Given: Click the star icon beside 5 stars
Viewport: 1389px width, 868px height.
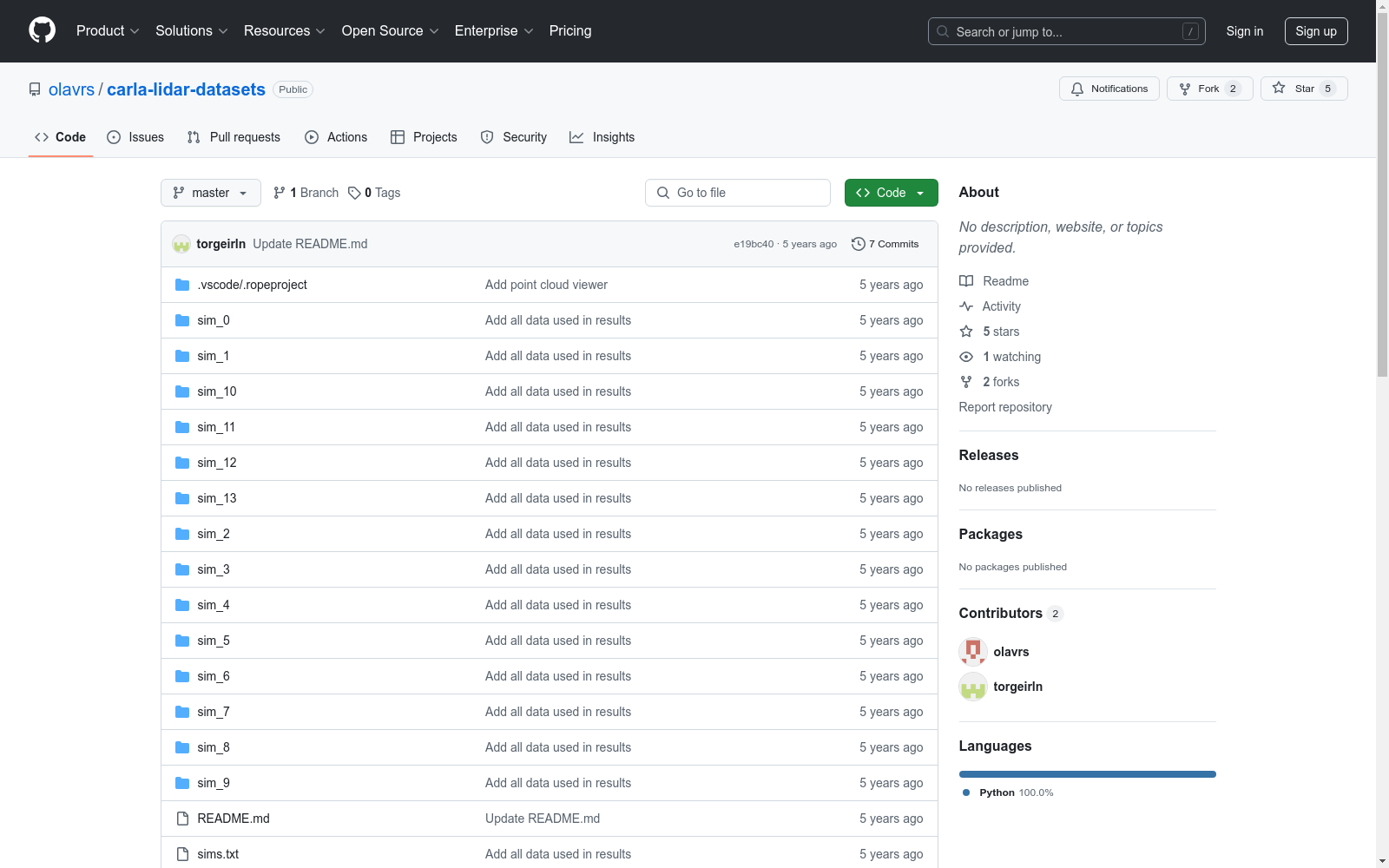Looking at the screenshot, I should click(x=966, y=332).
